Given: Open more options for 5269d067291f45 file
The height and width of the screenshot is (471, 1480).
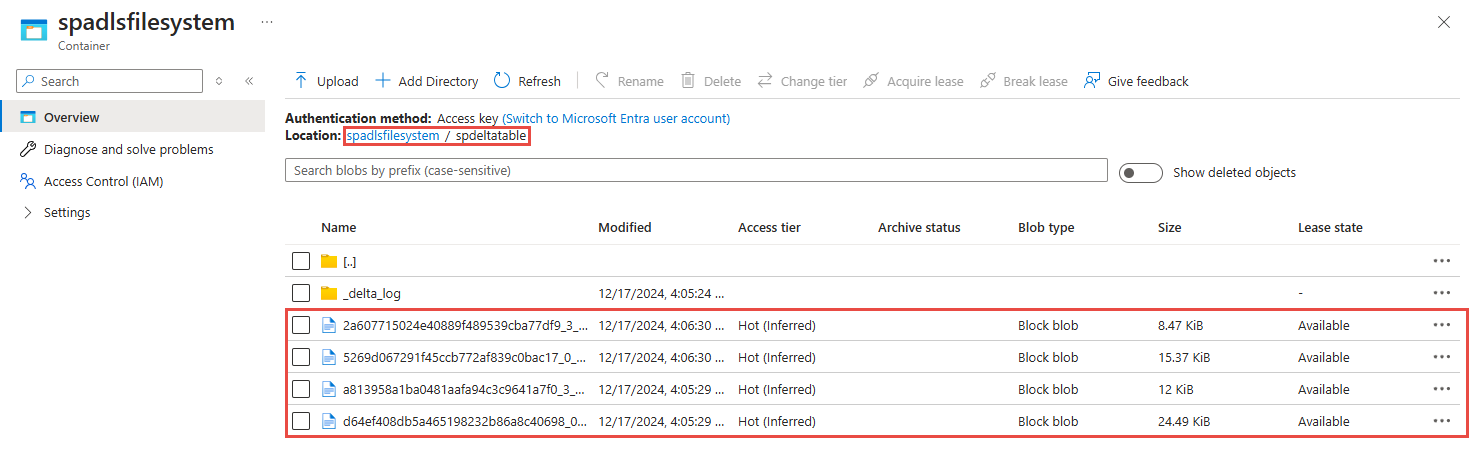Looking at the screenshot, I should pyautogui.click(x=1441, y=357).
